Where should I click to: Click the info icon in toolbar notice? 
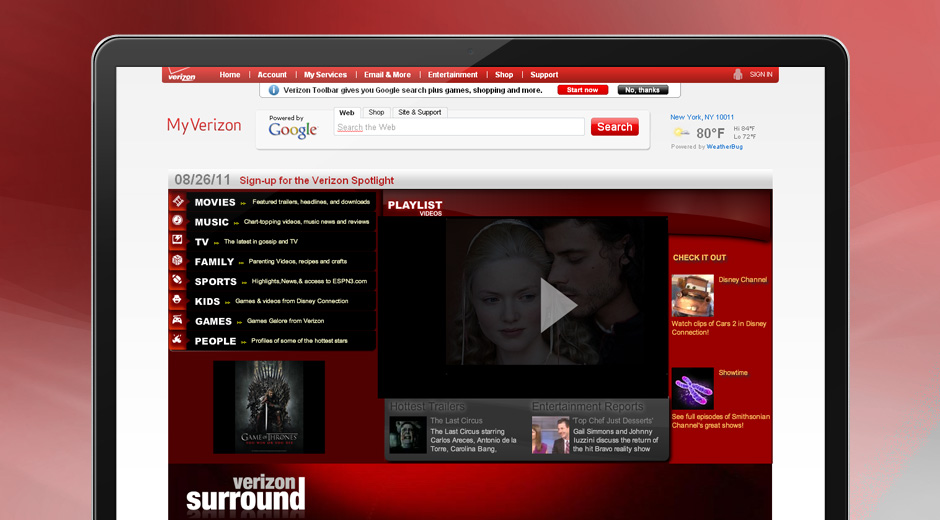click(x=274, y=90)
